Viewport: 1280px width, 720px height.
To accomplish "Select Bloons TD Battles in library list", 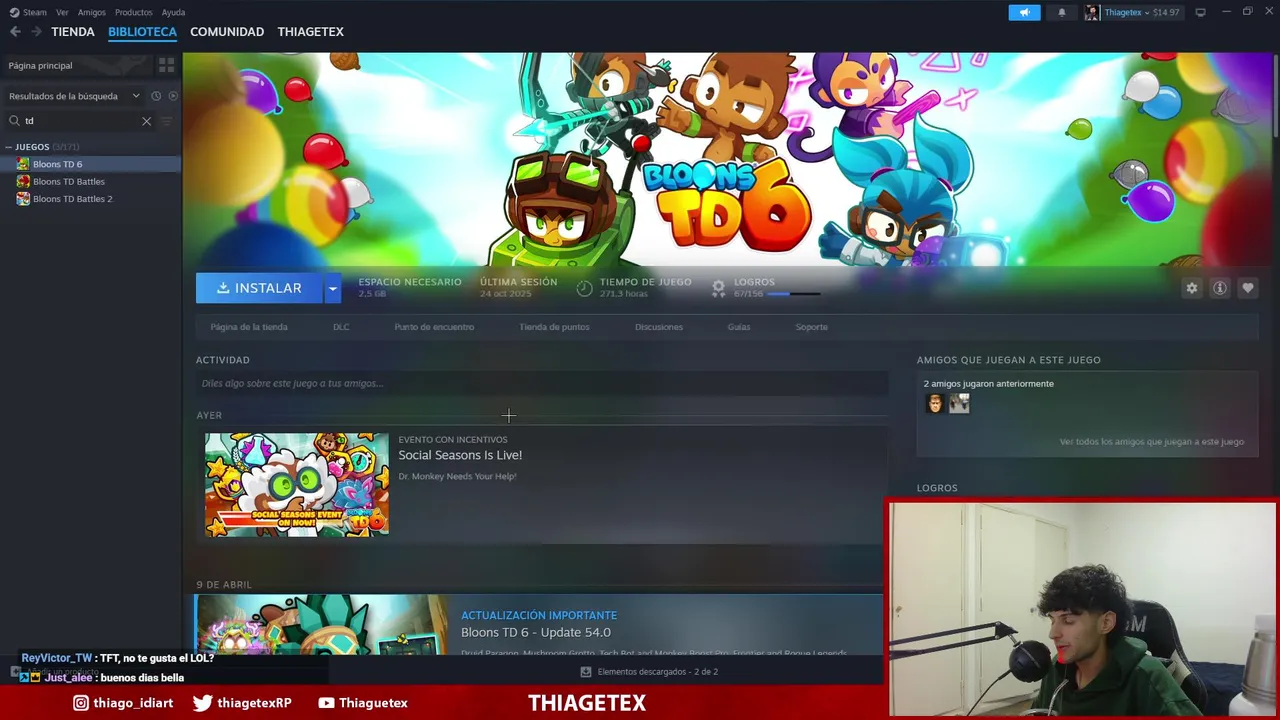I will 90,181.
